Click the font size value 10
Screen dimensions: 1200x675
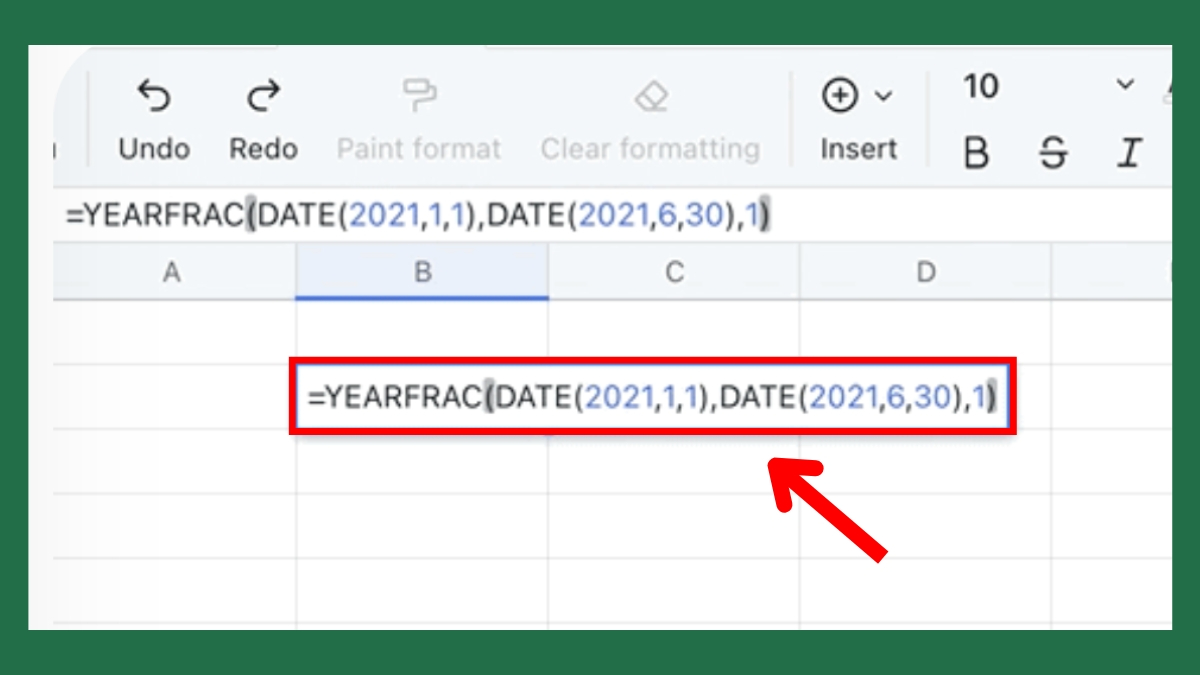coord(981,87)
